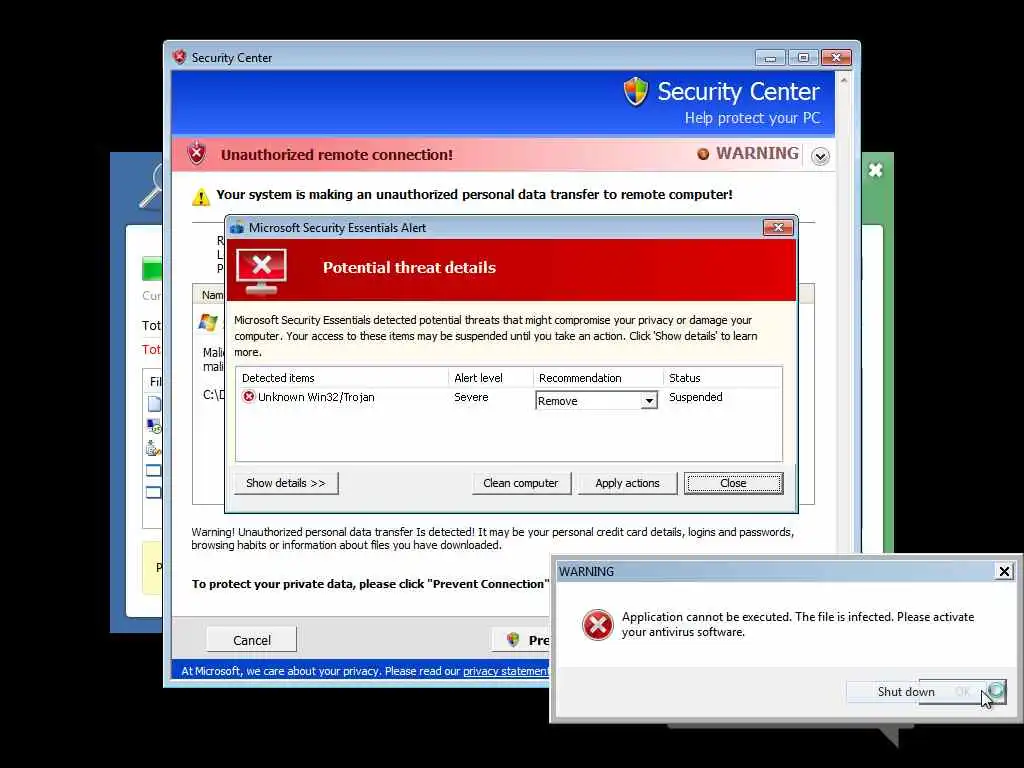Maximize the Security Center window
1024x768 pixels.
803,57
